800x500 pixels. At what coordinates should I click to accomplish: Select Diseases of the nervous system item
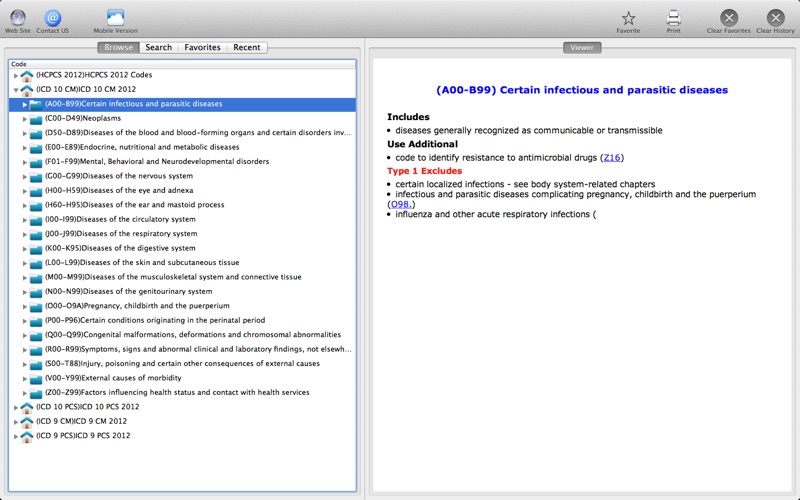(x=138, y=176)
